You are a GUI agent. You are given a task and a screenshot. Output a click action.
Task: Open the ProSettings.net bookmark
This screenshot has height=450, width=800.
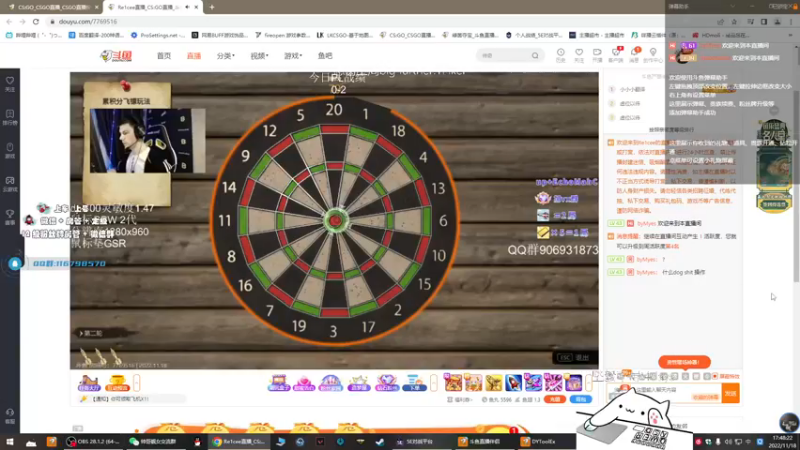point(157,35)
